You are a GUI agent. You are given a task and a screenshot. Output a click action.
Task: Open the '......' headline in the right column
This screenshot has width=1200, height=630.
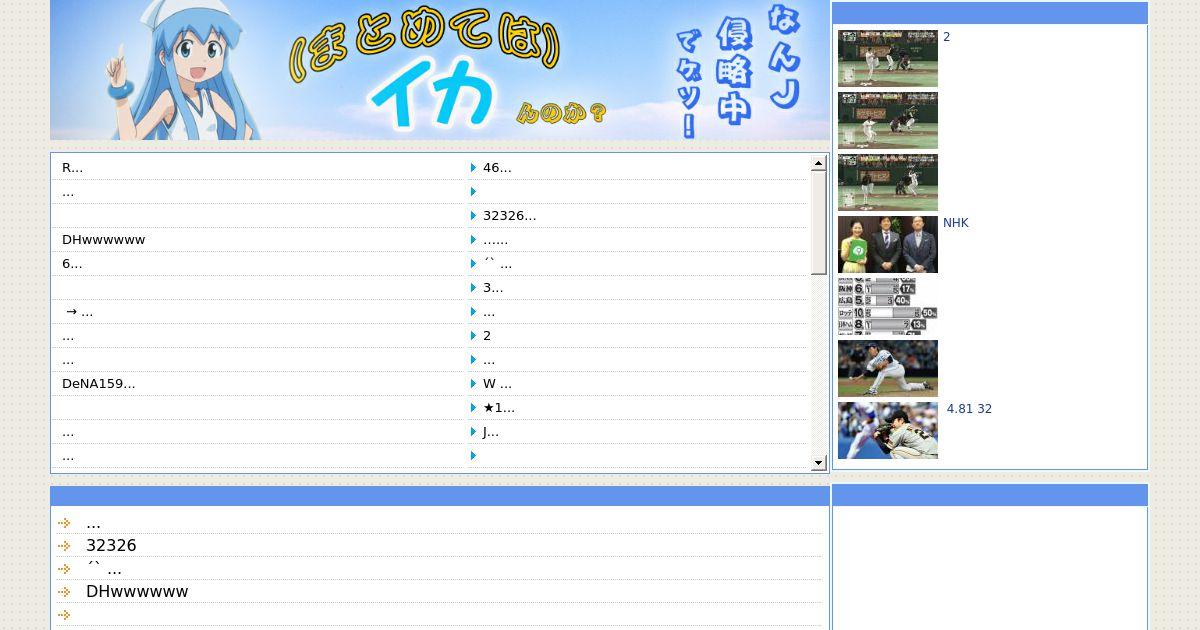coord(495,240)
